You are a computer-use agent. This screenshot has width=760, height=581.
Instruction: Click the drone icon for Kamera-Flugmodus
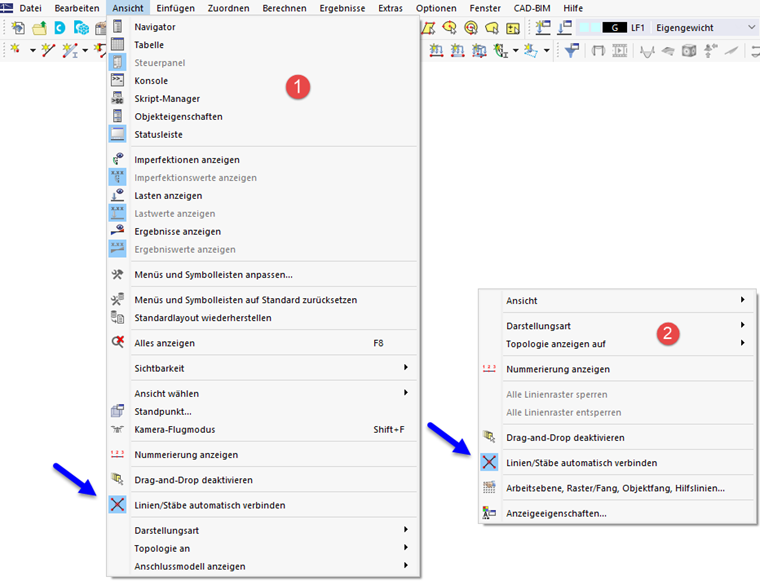point(117,429)
